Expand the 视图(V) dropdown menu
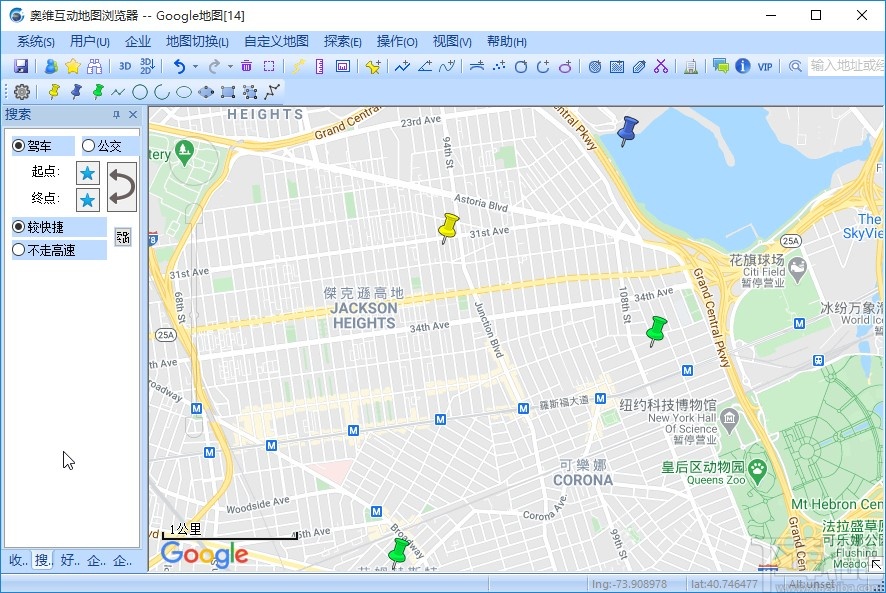The width and height of the screenshot is (886, 593). click(x=452, y=41)
